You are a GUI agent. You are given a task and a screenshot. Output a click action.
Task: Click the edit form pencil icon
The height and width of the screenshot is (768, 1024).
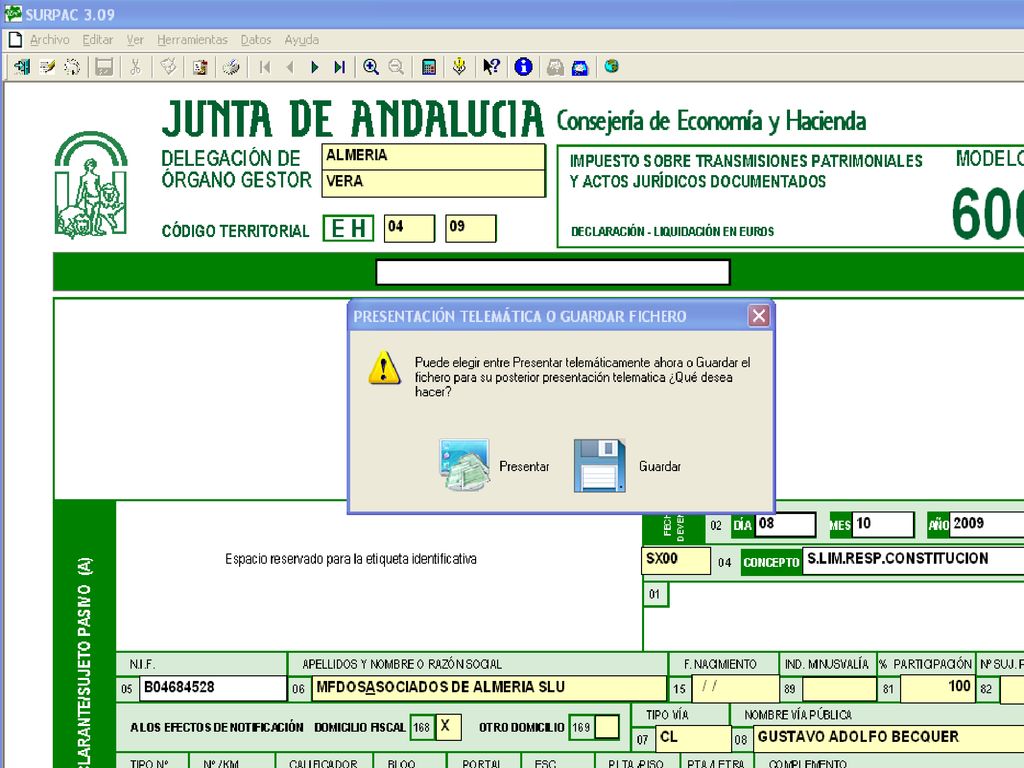coord(47,67)
